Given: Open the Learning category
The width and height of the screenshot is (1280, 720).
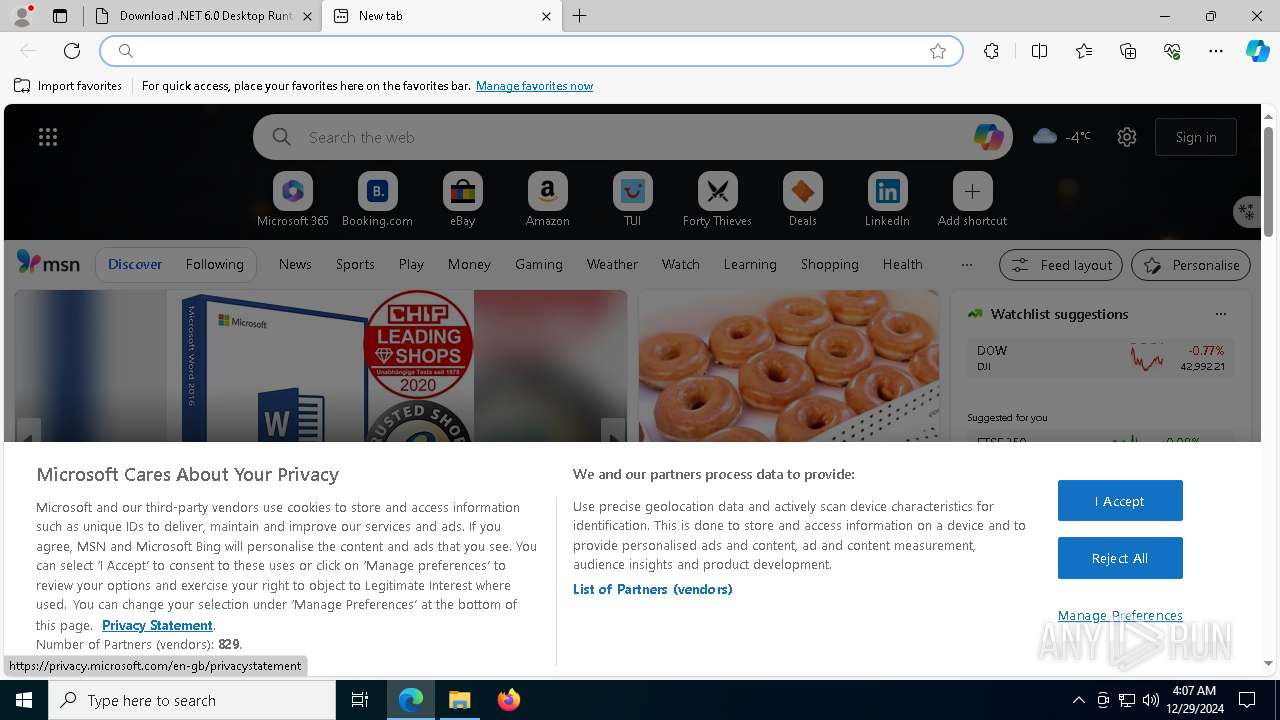Looking at the screenshot, I should tap(750, 264).
